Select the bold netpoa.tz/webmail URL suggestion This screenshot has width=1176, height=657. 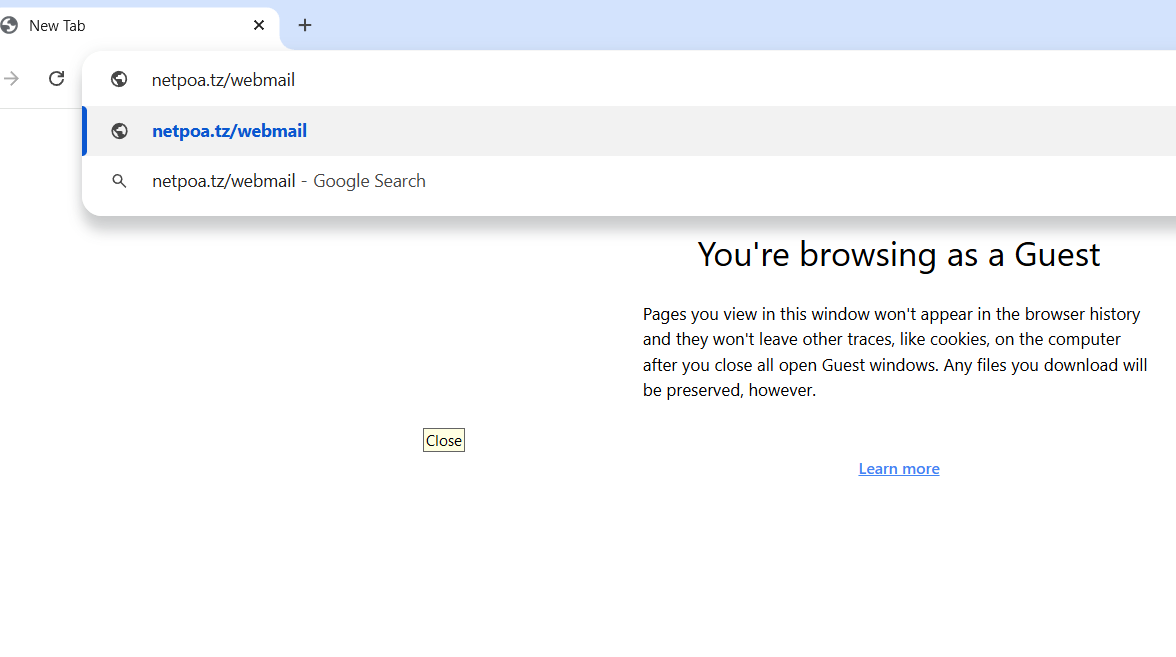tap(229, 131)
